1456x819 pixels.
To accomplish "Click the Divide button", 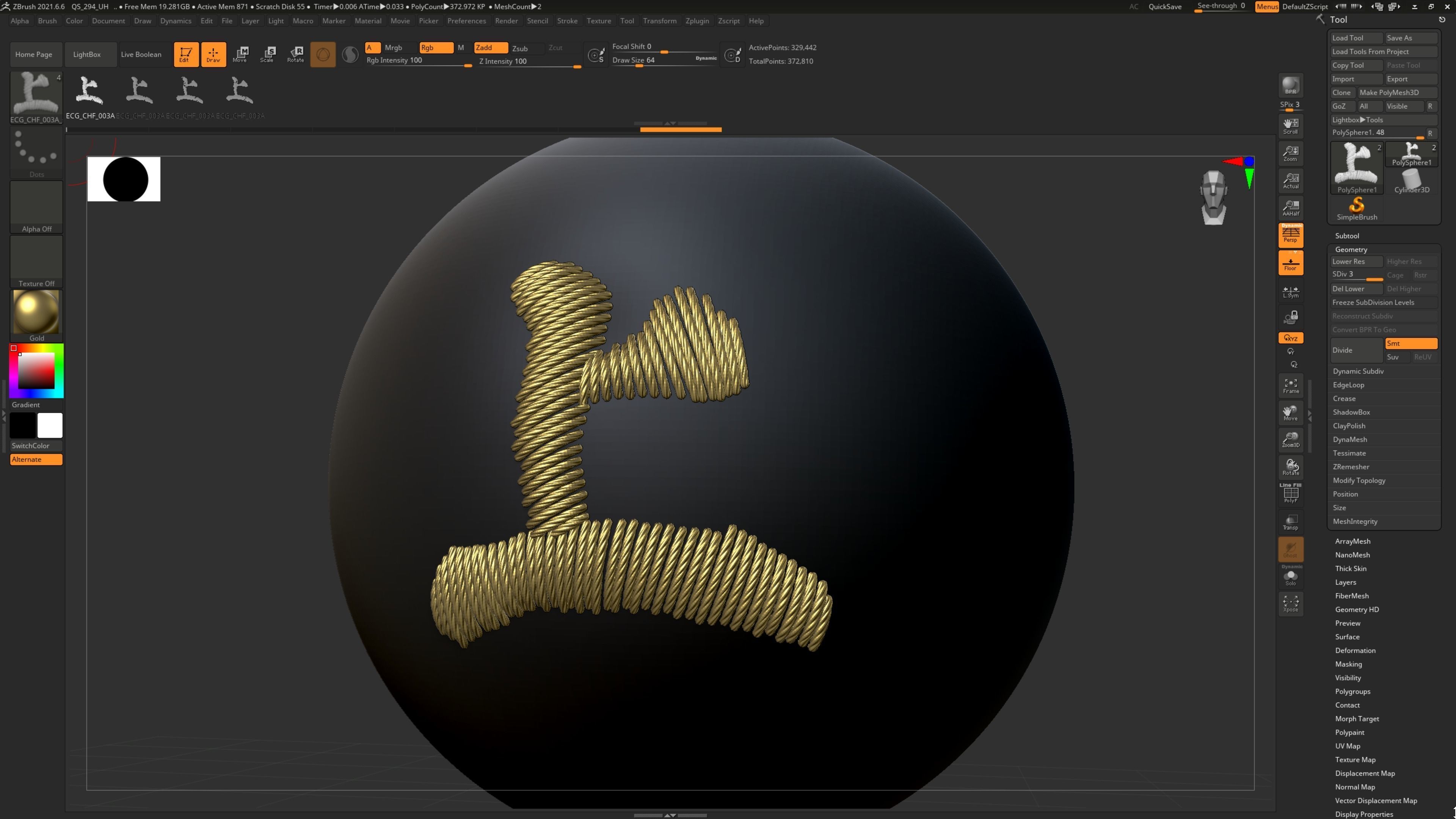I will click(1357, 350).
